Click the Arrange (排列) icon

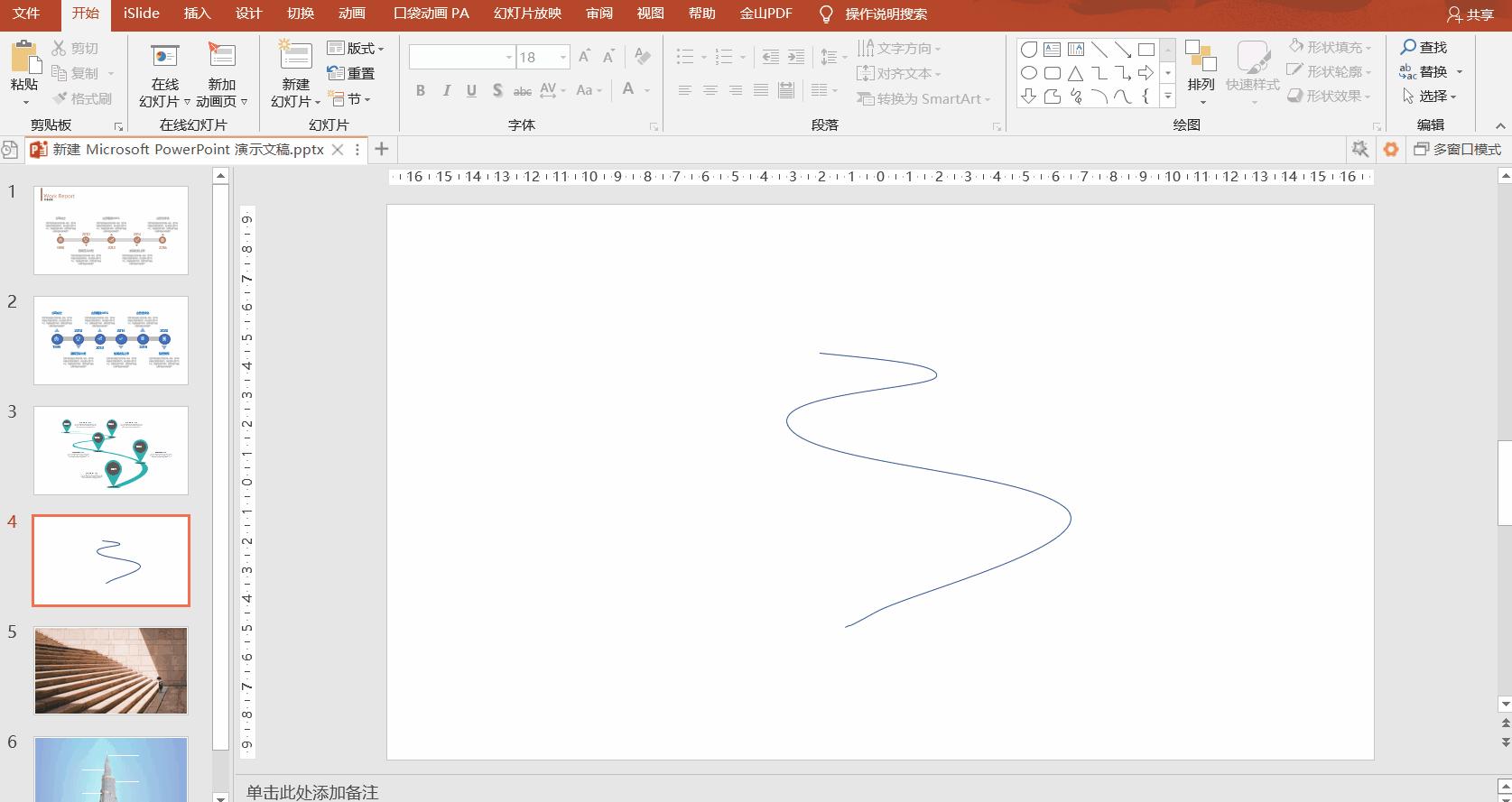pyautogui.click(x=1201, y=57)
